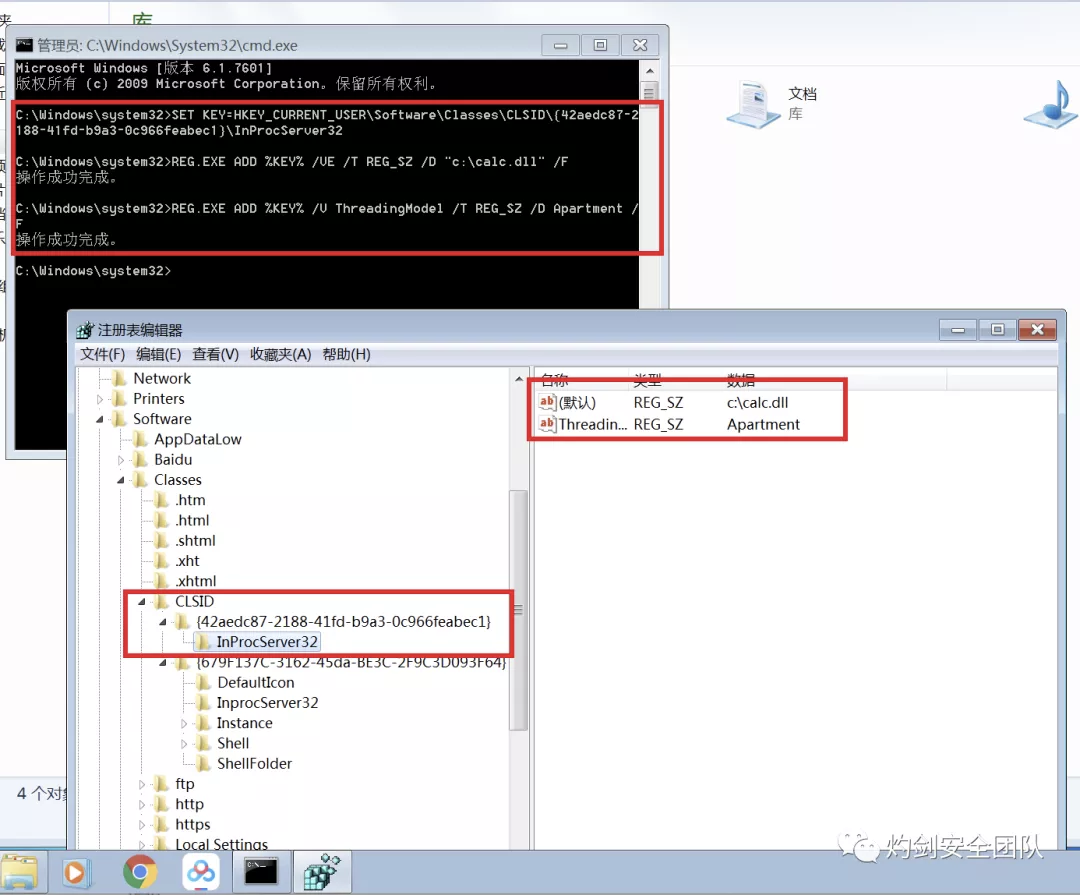Screen dimensions: 1080x895
Task: Open the Edit menu 编辑(E)
Action: click(158, 354)
